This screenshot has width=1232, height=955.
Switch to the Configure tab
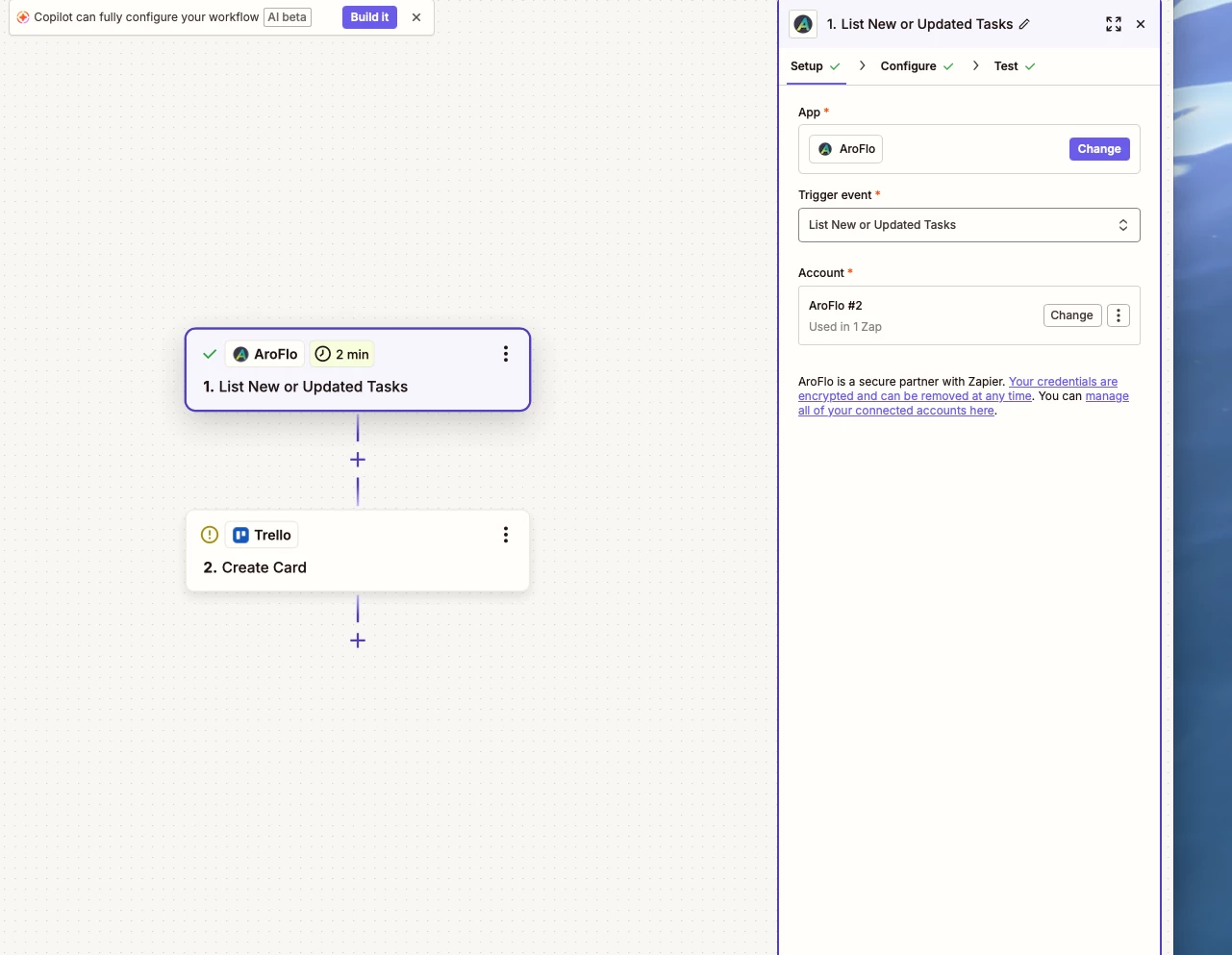917,66
